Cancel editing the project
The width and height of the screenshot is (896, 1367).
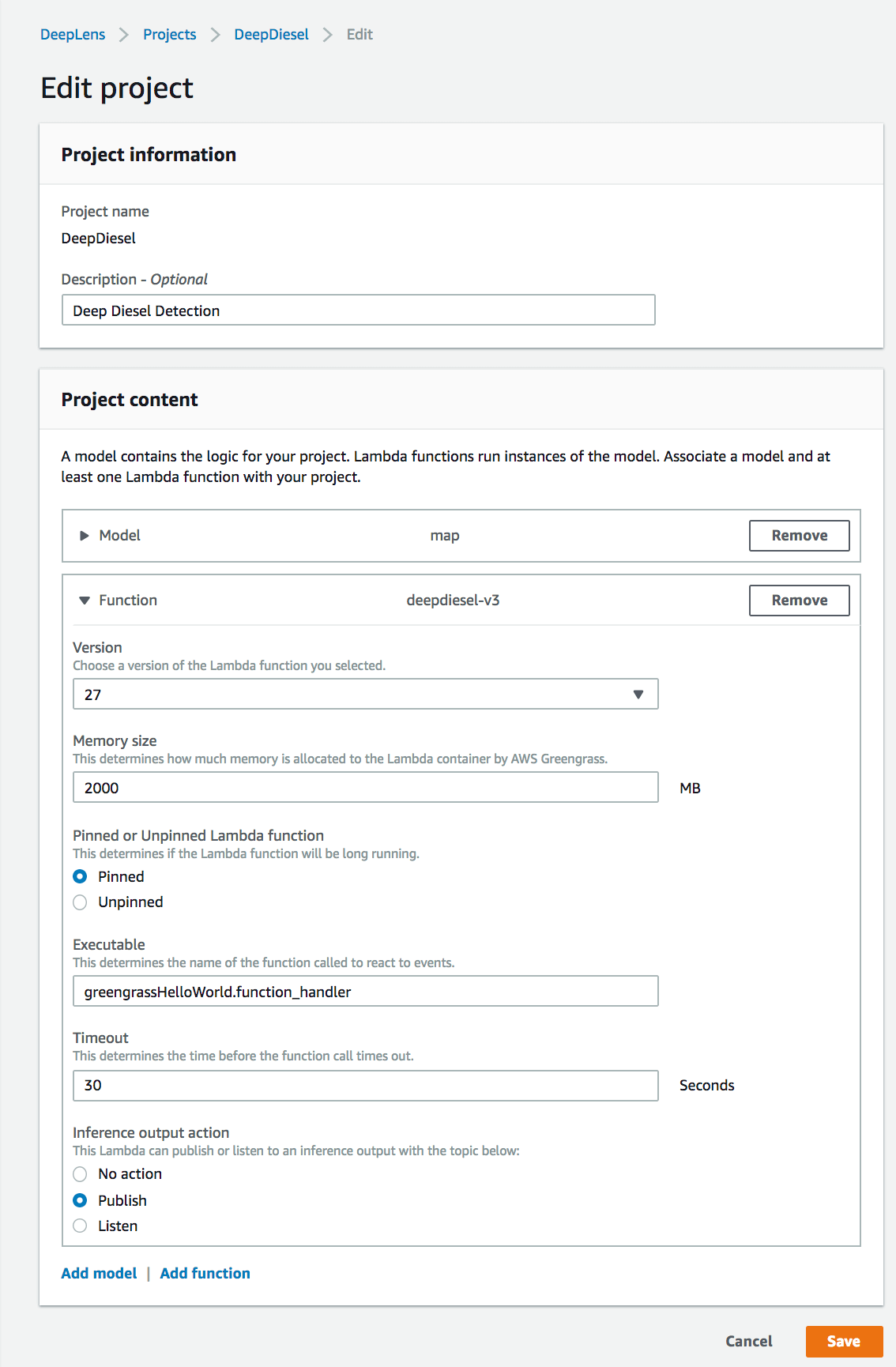pyautogui.click(x=748, y=1341)
